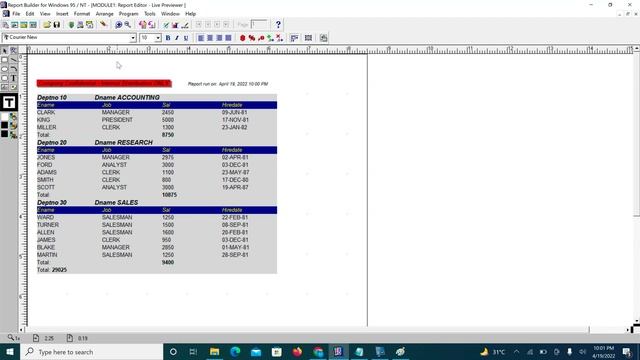Open the blue question mark help icon
The image size is (640, 360).
tap(278, 25)
